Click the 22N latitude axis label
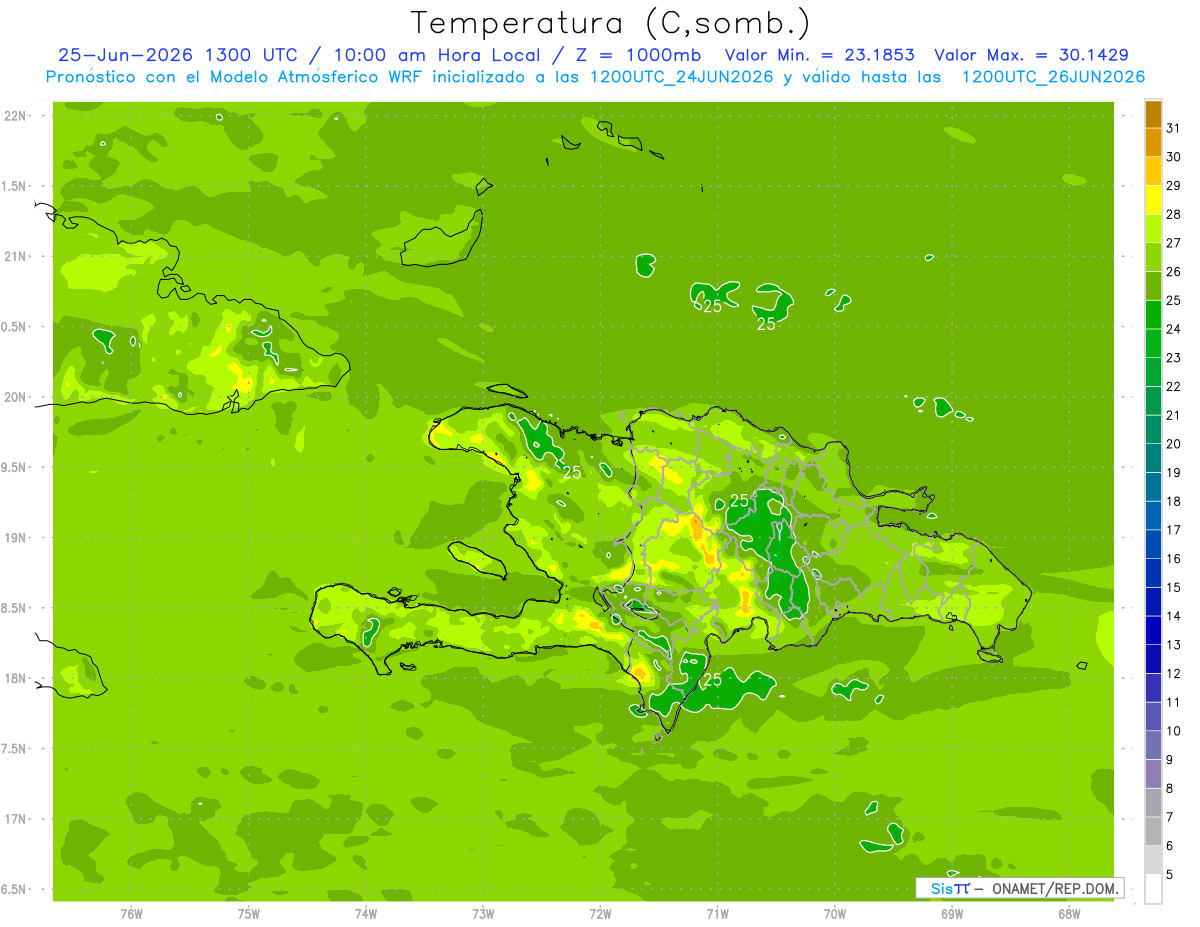The height and width of the screenshot is (927, 1200). (15, 116)
